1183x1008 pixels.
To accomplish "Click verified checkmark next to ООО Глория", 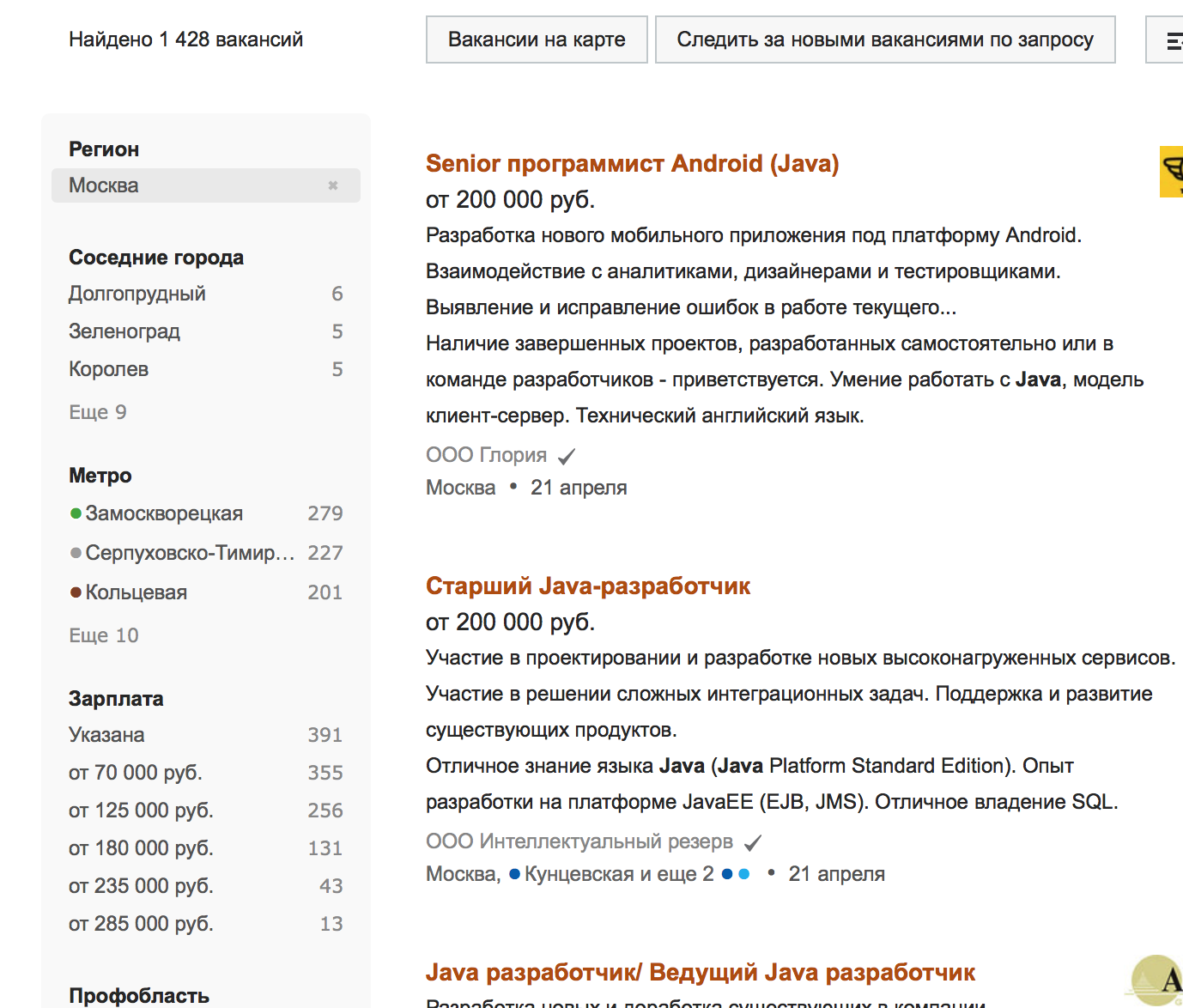I will [567, 456].
